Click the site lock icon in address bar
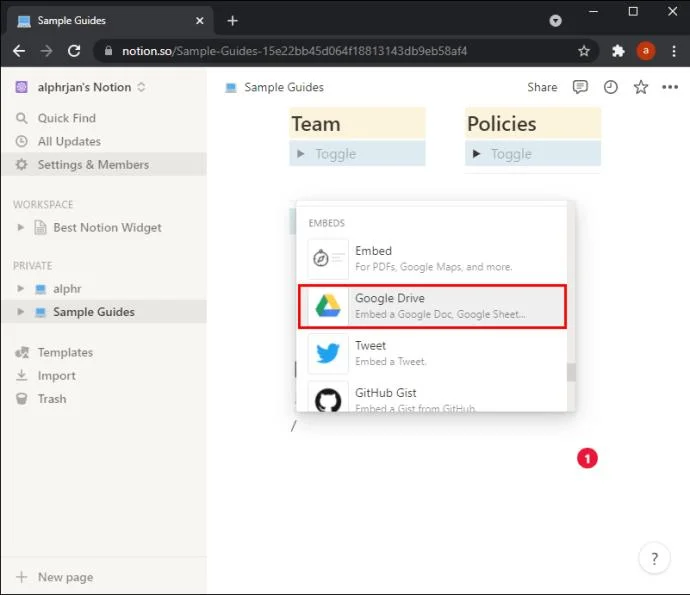Image resolution: width=690 pixels, height=595 pixels. (x=108, y=51)
